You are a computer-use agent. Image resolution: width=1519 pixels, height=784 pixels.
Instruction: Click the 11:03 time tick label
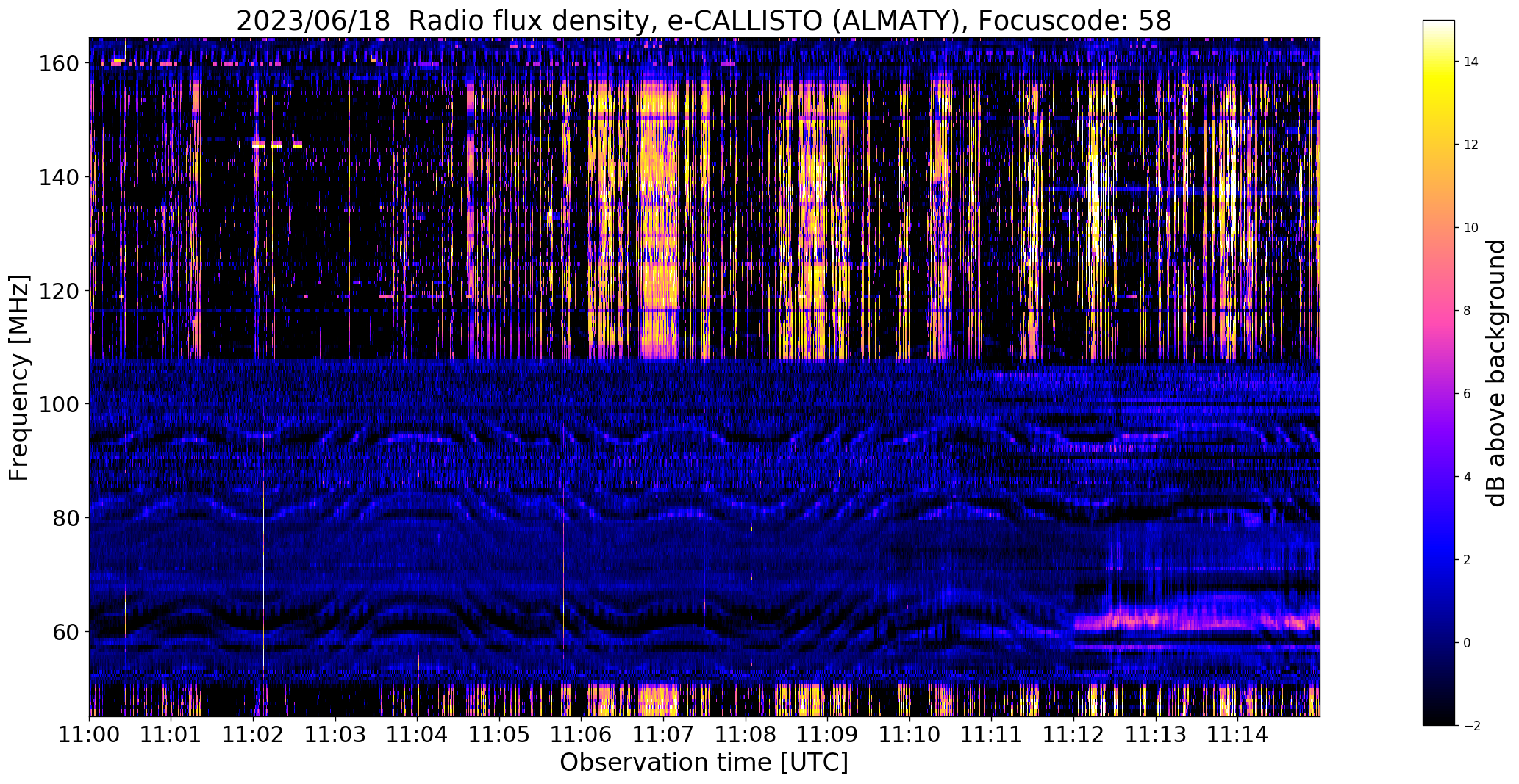pyautogui.click(x=335, y=733)
